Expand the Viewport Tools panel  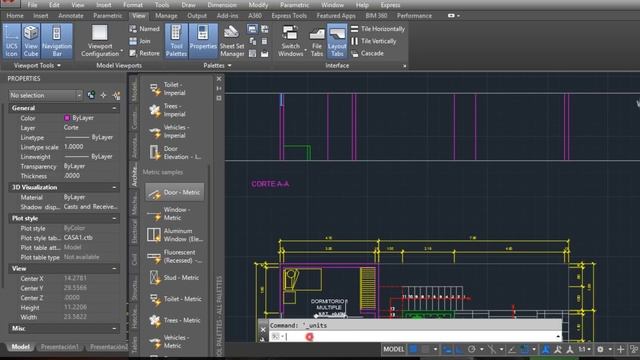pos(37,65)
